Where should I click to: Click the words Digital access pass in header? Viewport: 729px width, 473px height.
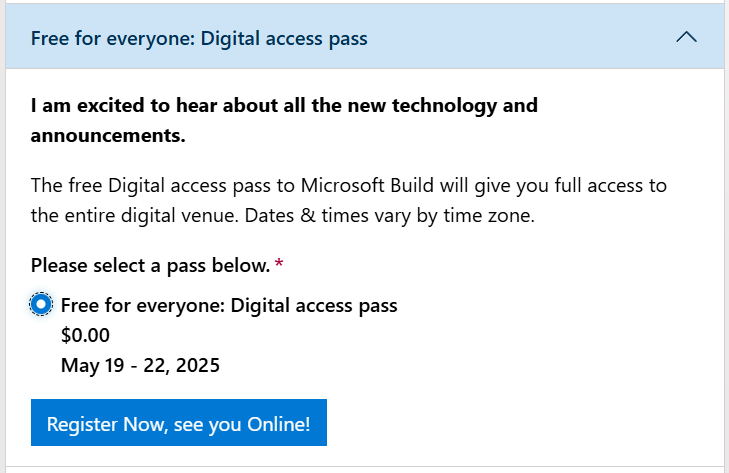284,38
